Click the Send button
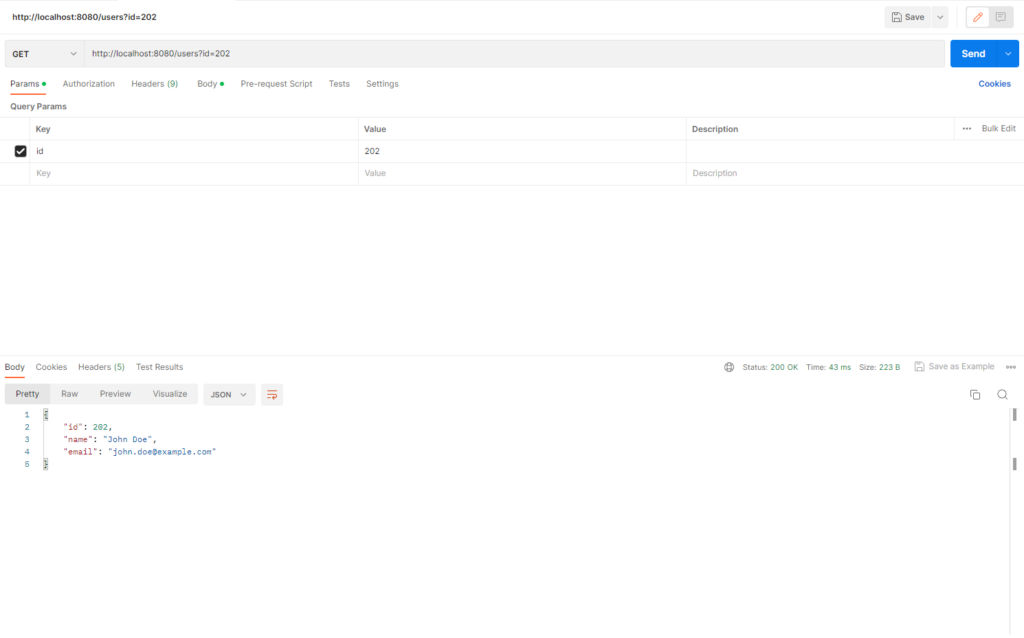Image resolution: width=1024 pixels, height=638 pixels. 973,53
